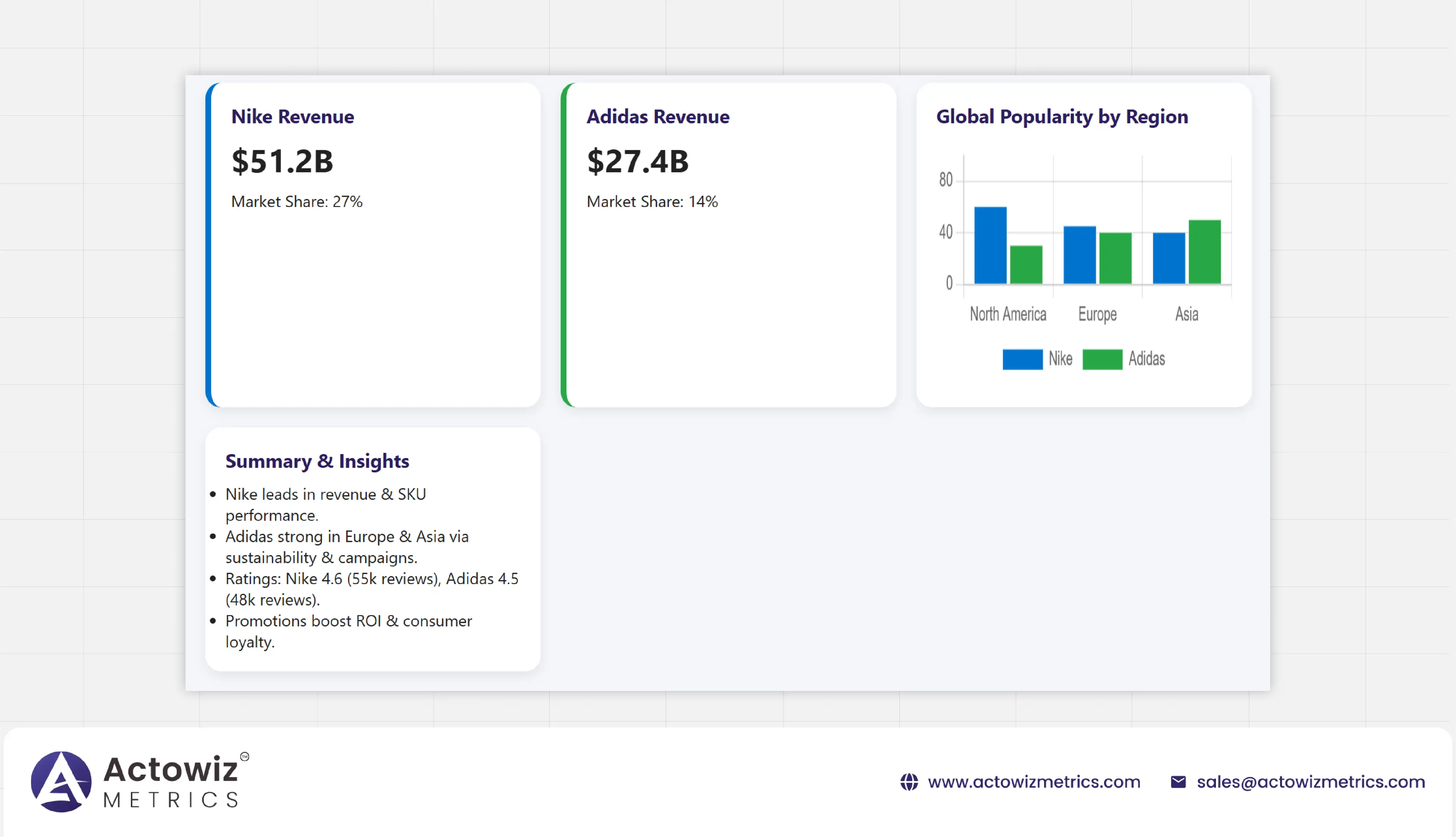Click the Asia axis label on chart
Screen dimensions: 1456x837
[1186, 314]
